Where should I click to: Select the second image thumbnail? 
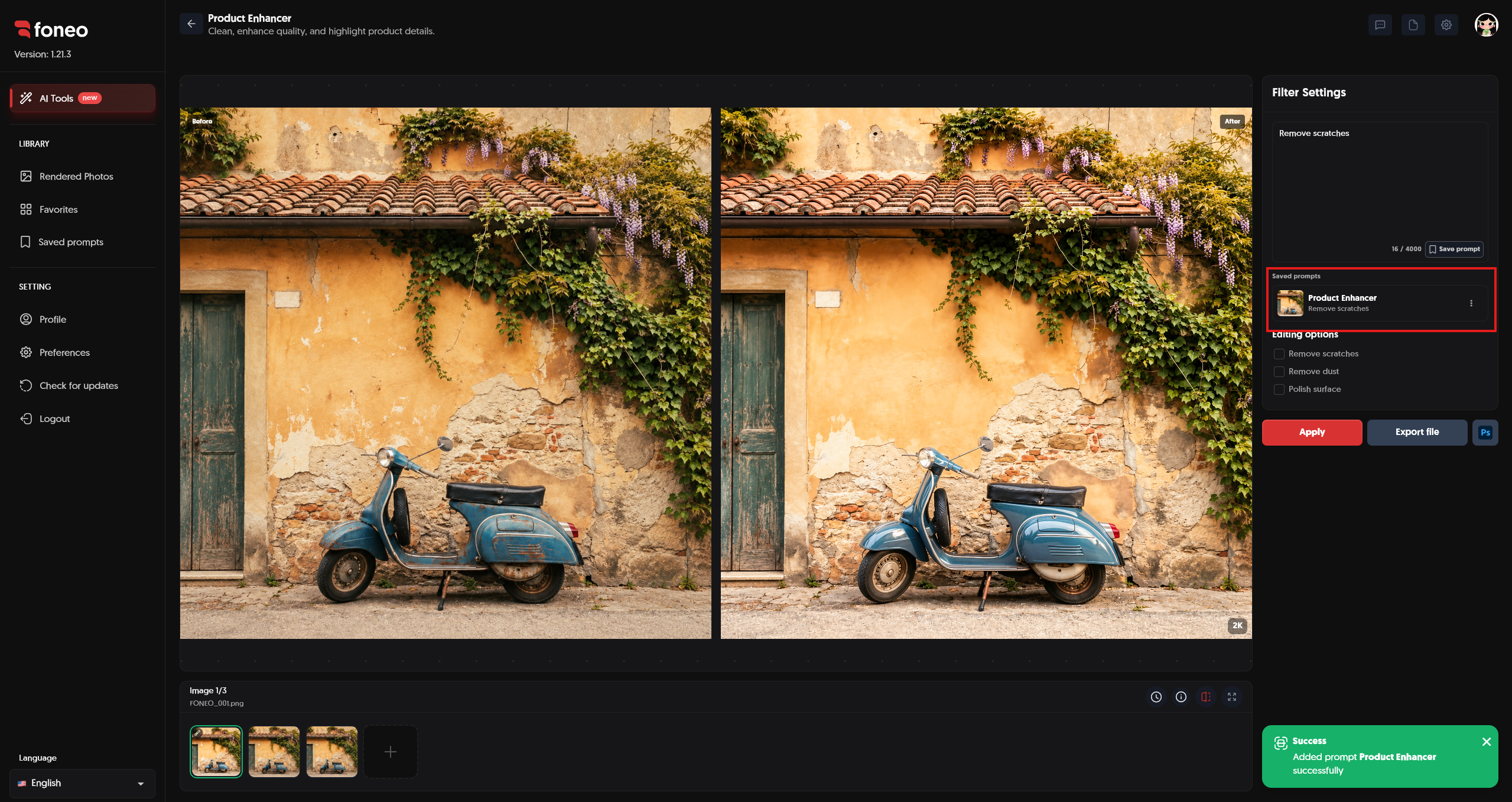(x=274, y=751)
